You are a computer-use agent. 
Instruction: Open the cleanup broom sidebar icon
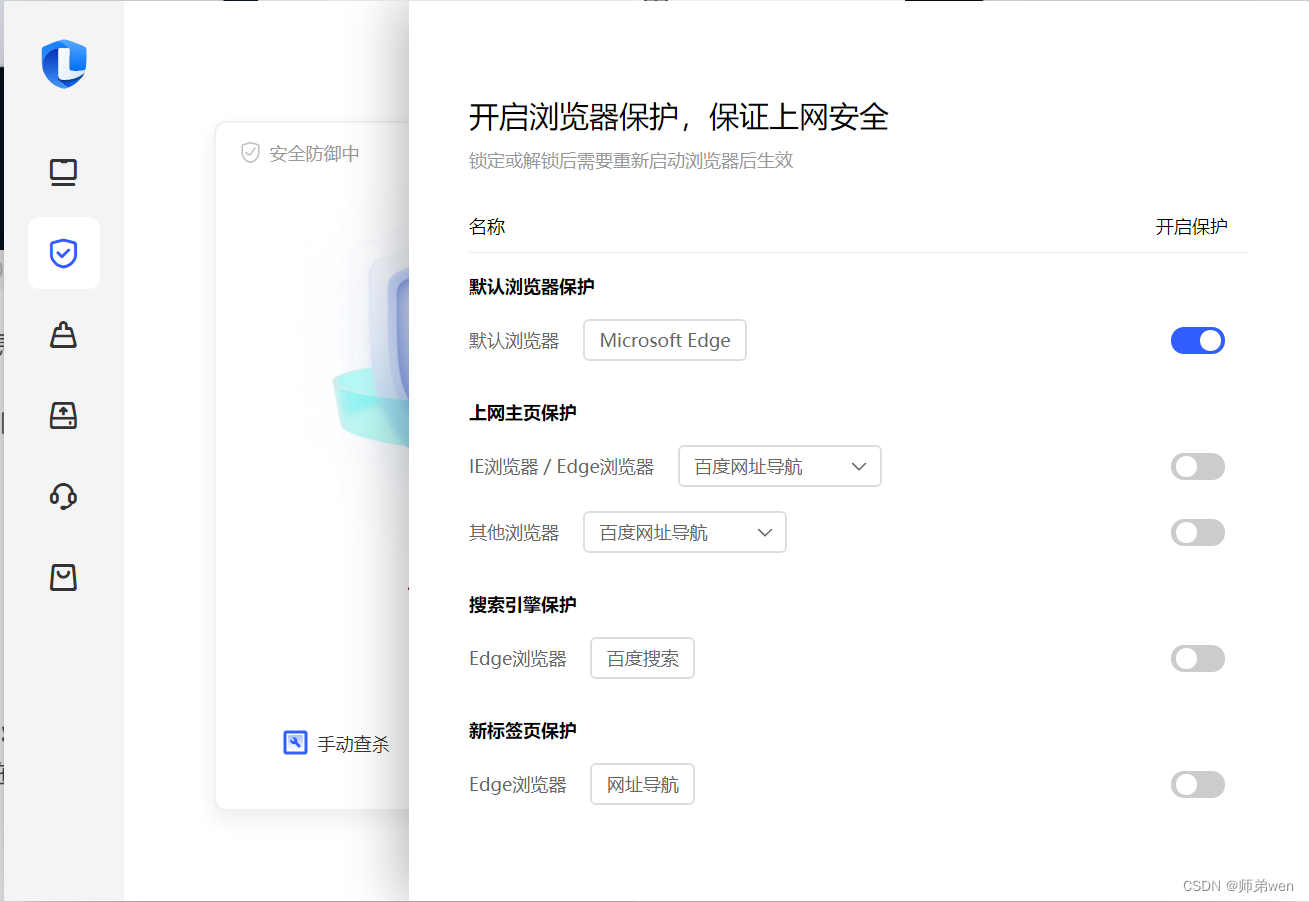click(x=64, y=335)
